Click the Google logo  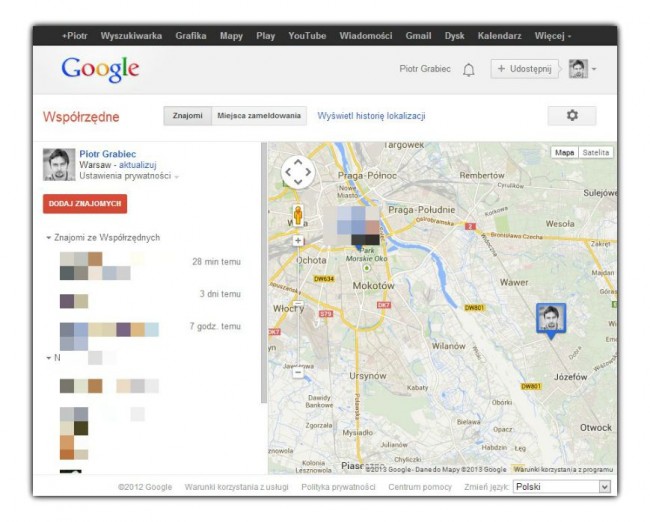point(100,69)
